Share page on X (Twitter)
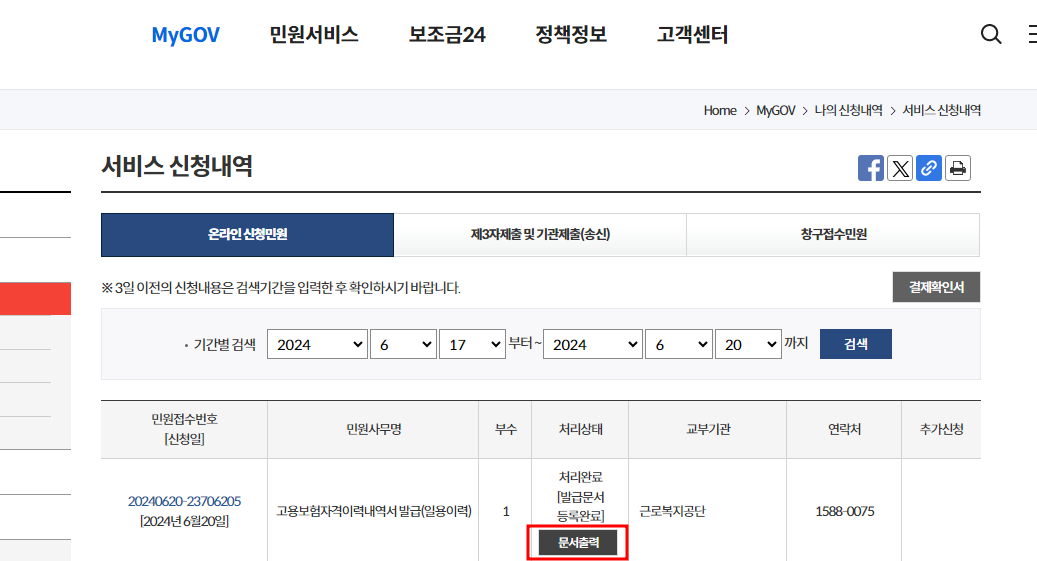 point(899,168)
